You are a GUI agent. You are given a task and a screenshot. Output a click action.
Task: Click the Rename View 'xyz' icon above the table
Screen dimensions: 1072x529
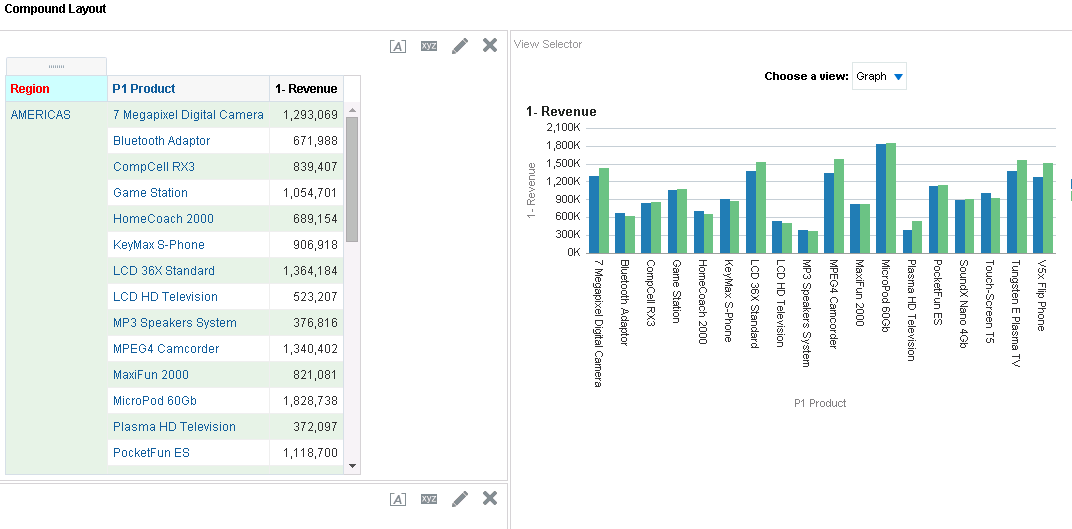click(x=429, y=46)
